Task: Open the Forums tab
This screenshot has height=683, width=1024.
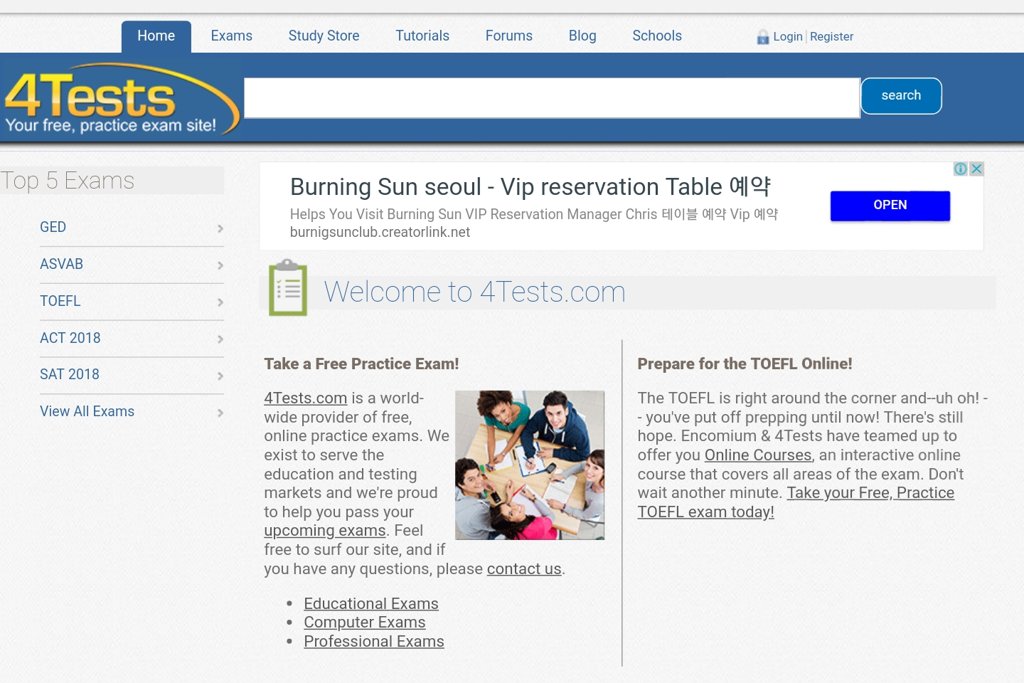Action: [x=508, y=36]
